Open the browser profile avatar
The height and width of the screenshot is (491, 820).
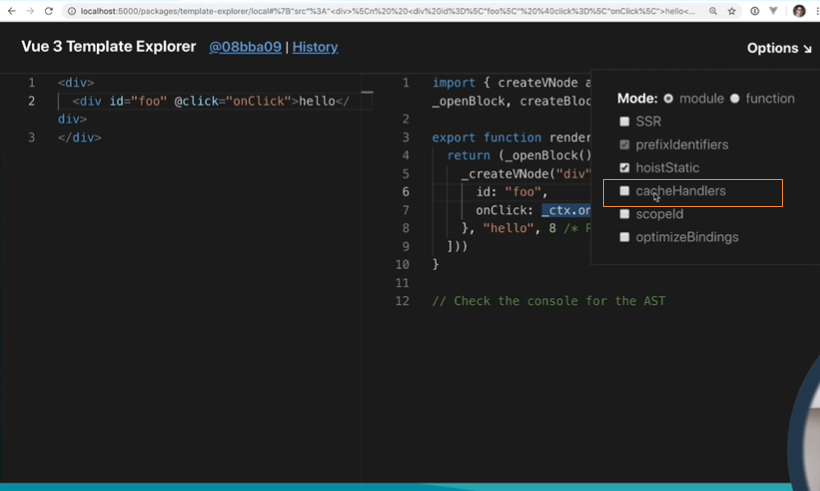(x=799, y=11)
